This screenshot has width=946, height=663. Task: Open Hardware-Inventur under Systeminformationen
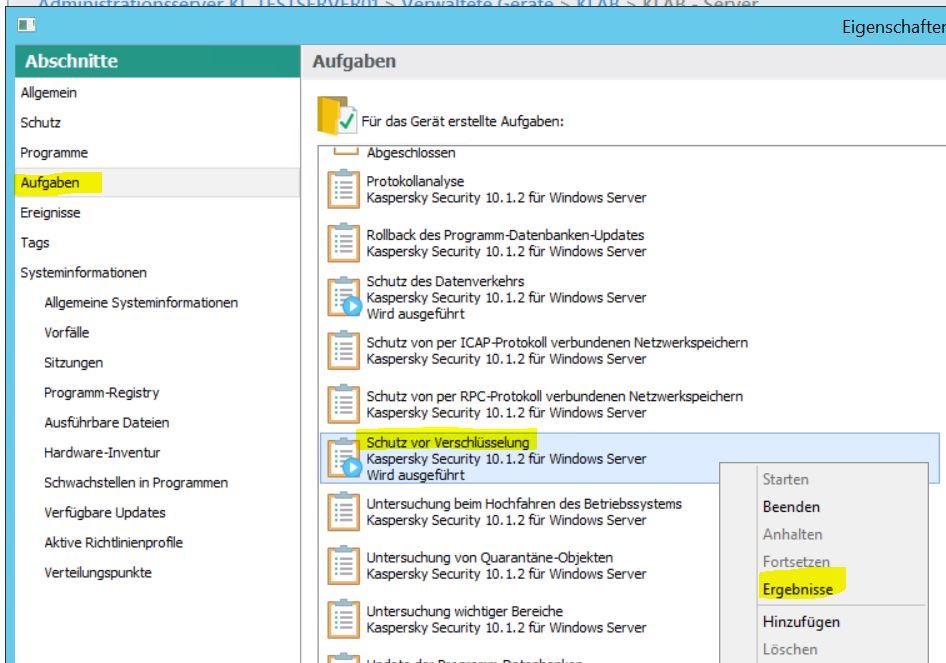[102, 452]
